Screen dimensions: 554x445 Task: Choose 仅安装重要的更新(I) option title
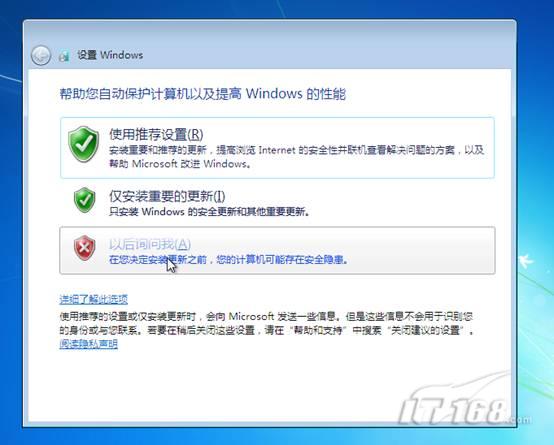[167, 196]
